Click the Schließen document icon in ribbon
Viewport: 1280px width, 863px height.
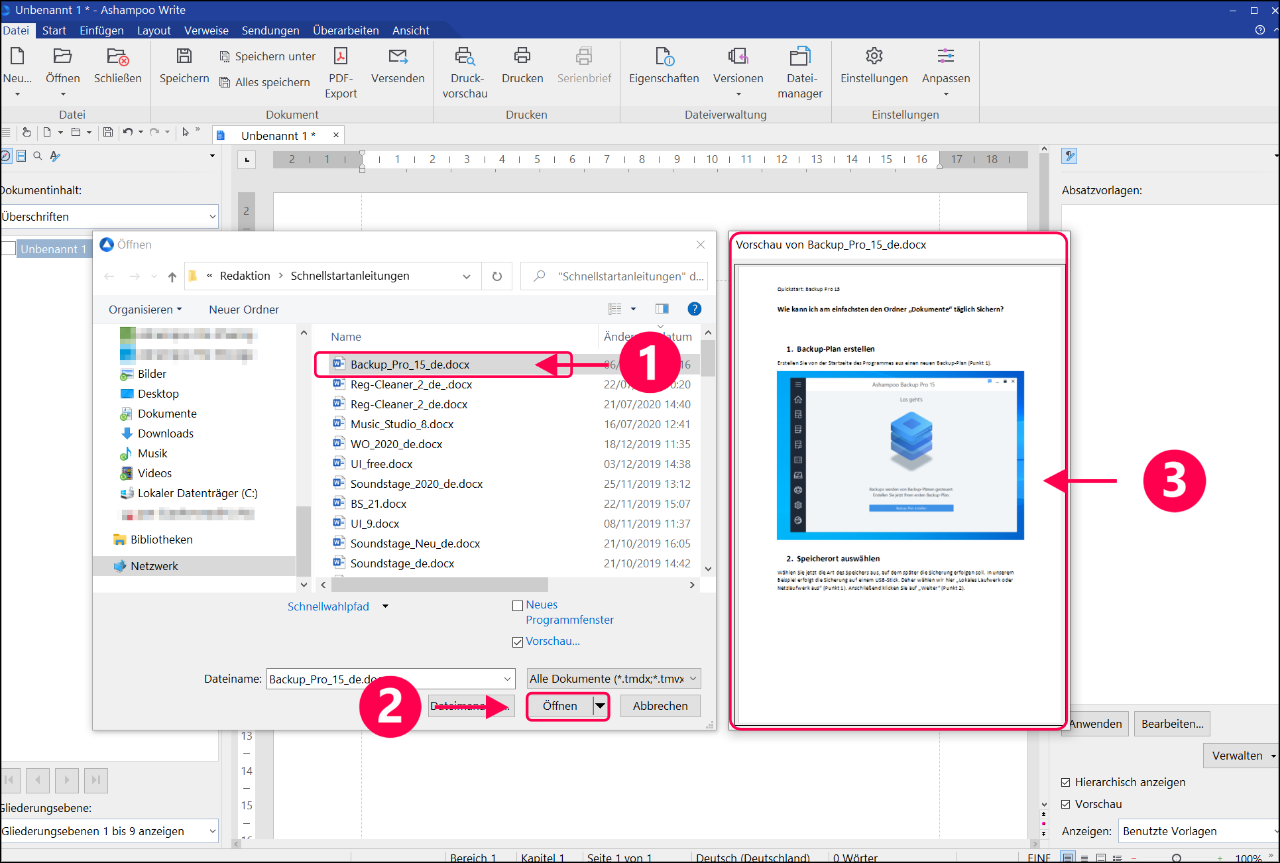(x=118, y=57)
